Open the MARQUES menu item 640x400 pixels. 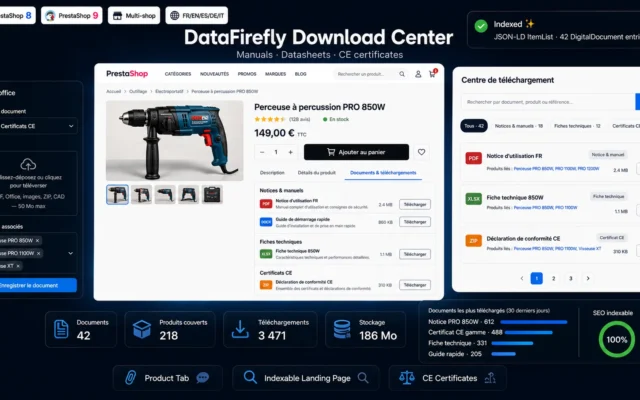click(x=276, y=74)
